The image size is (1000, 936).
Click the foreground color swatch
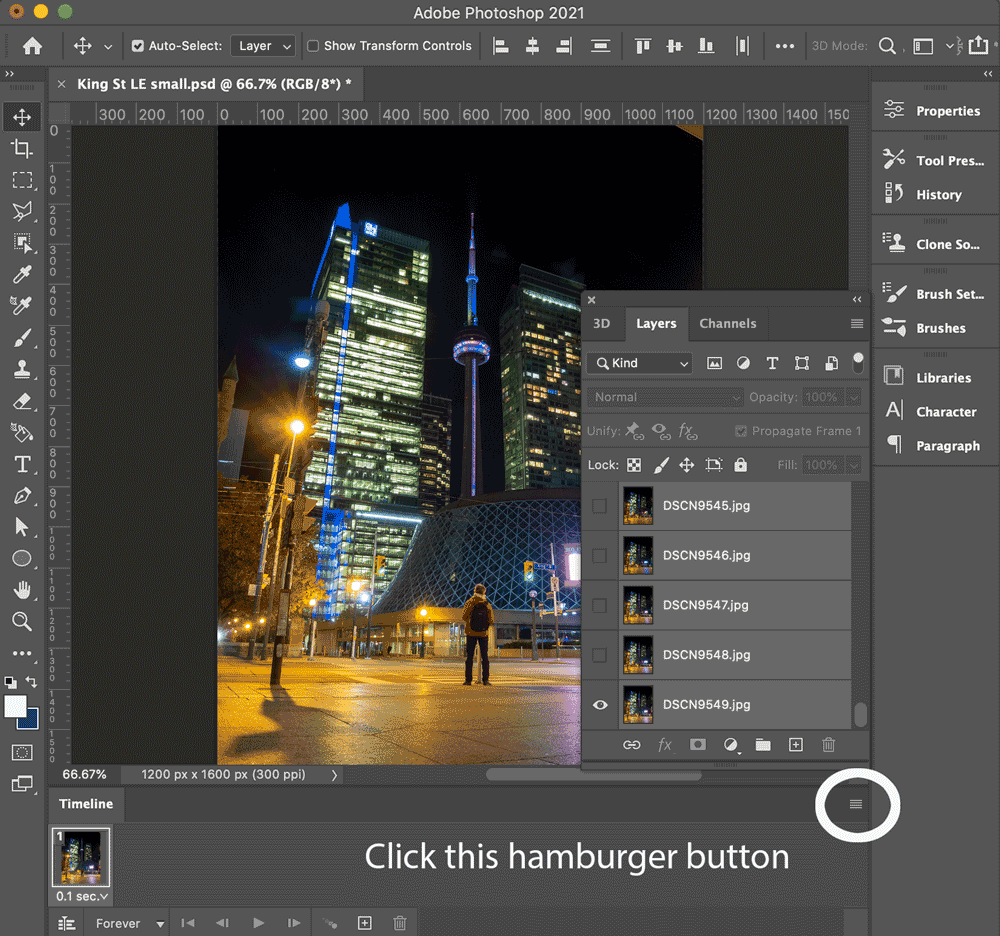tap(15, 707)
